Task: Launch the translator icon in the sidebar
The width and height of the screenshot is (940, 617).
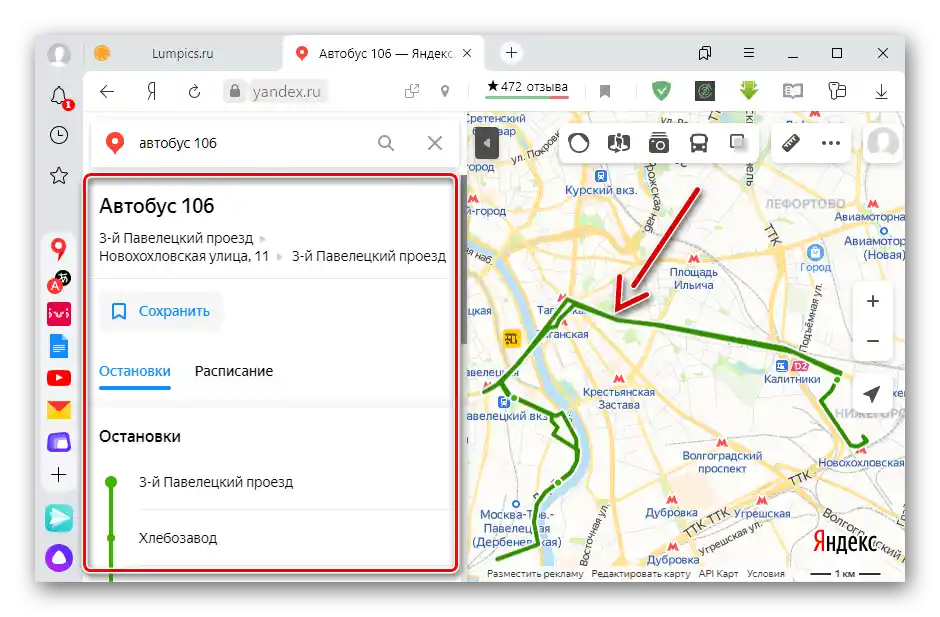Action: (59, 281)
